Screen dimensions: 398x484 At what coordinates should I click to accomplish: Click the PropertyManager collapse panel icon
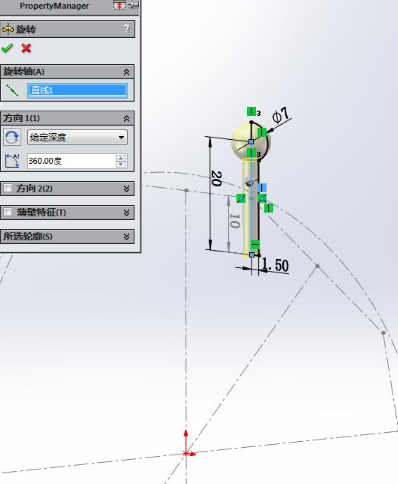119,5
